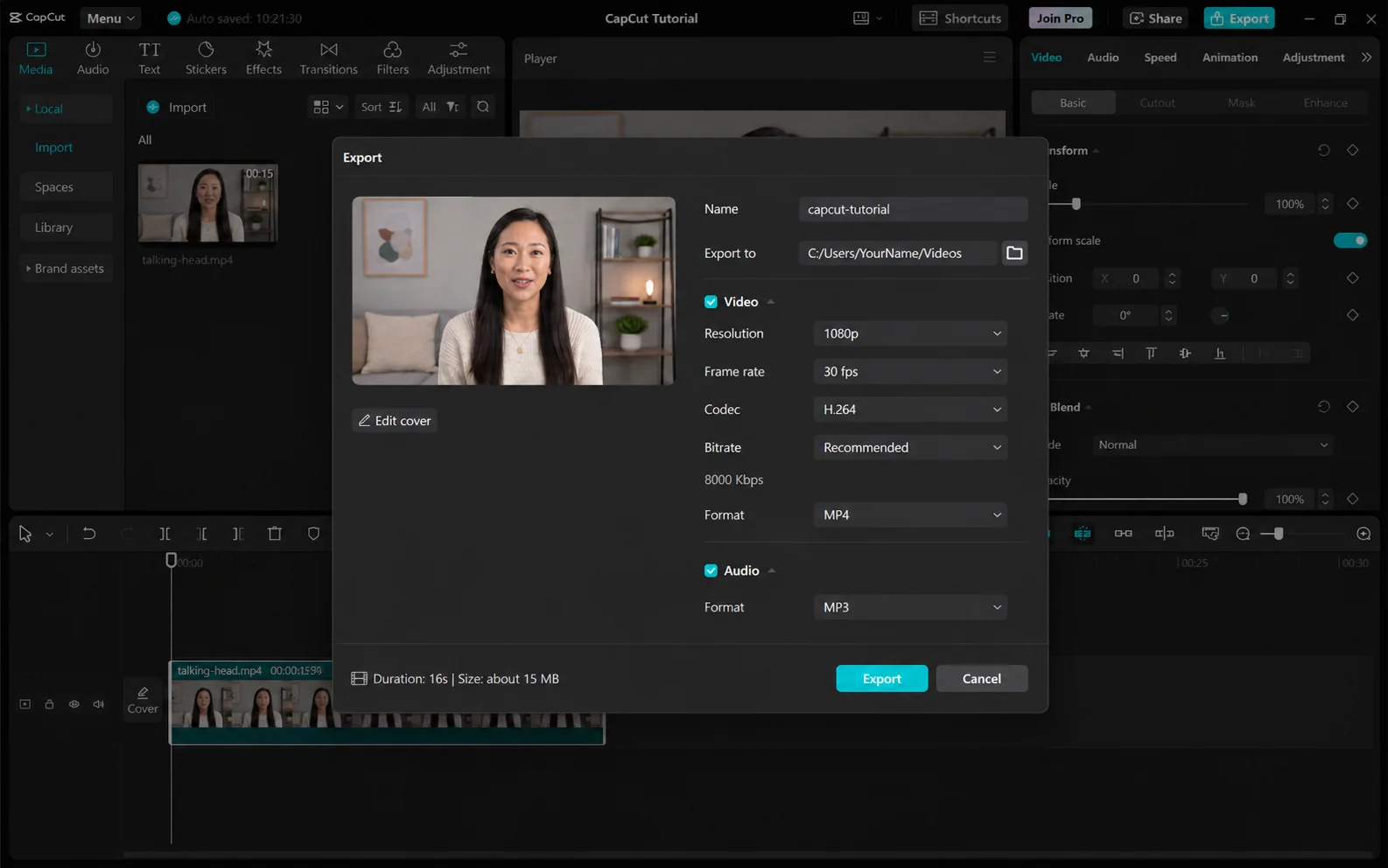Click the Cancel button in the dialog

coord(982,679)
